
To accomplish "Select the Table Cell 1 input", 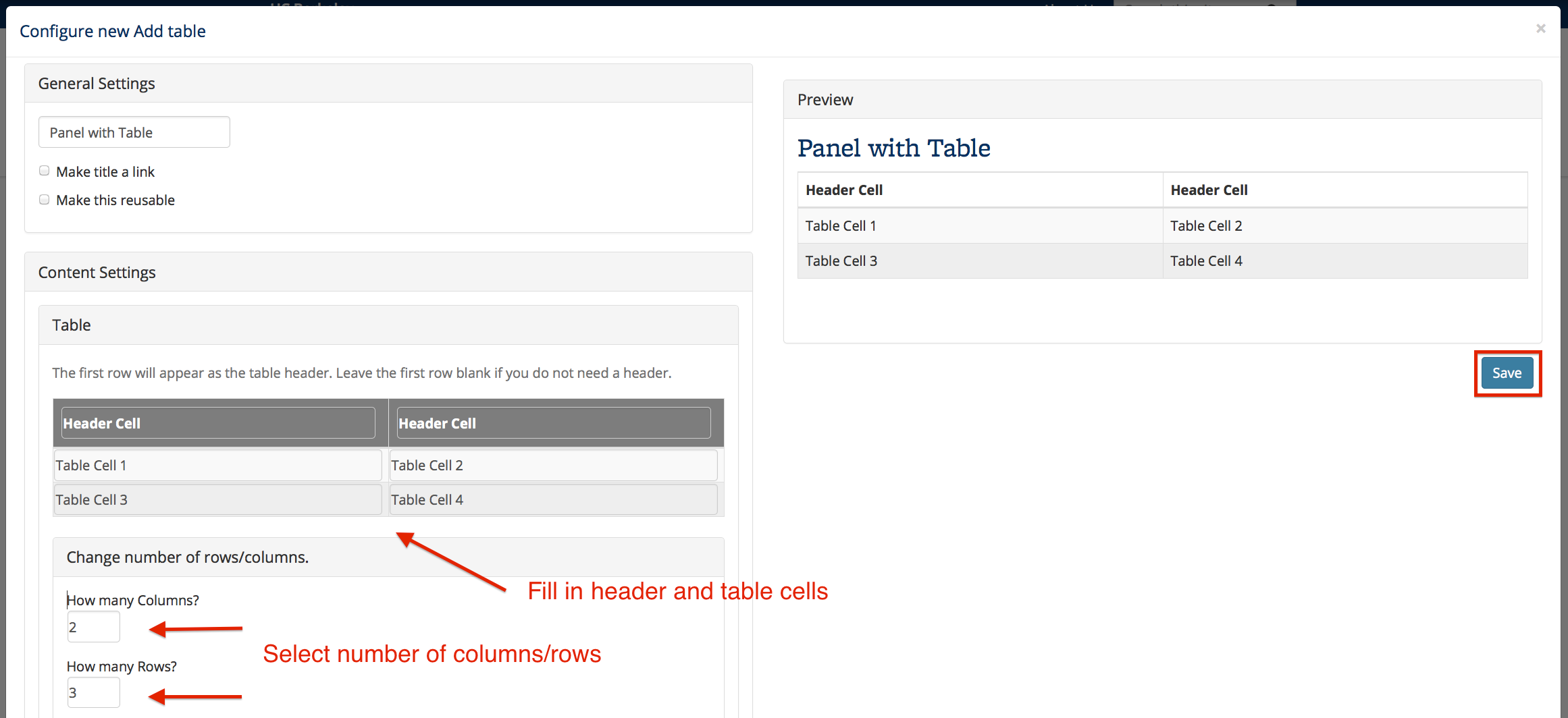I will 217,465.
